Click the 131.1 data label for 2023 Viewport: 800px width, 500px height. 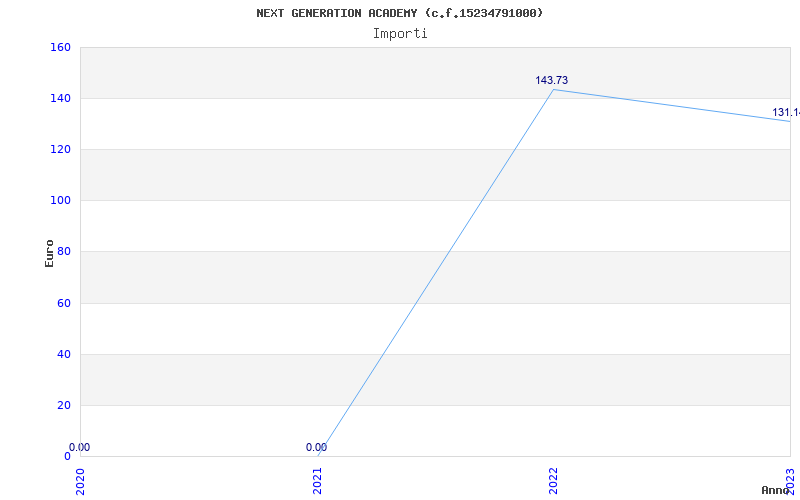coord(786,112)
